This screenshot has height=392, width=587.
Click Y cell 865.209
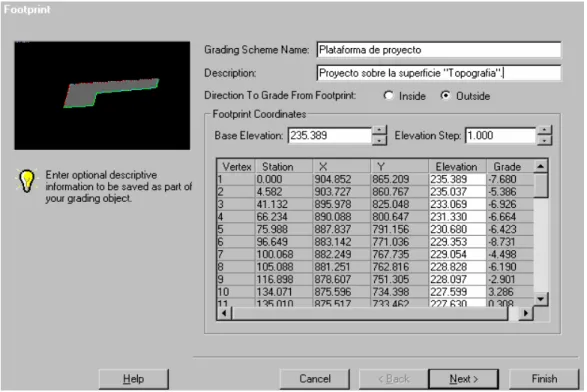coord(399,179)
